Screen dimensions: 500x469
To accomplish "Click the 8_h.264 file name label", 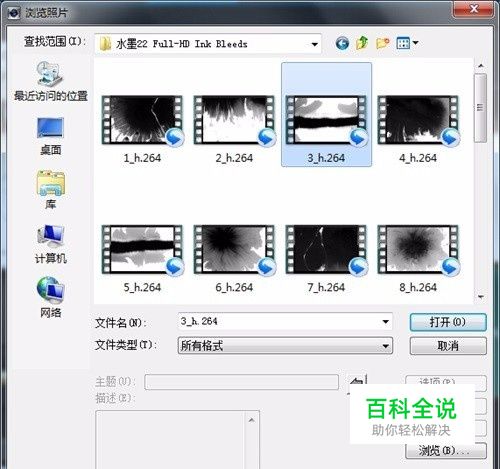I will pyautogui.click(x=418, y=287).
